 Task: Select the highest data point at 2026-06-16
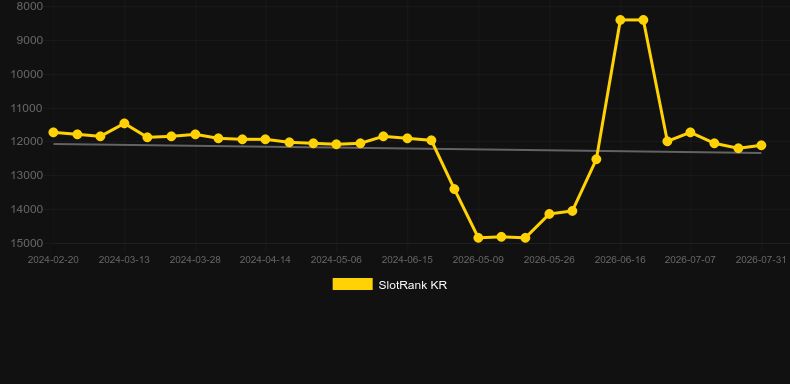[x=620, y=20]
